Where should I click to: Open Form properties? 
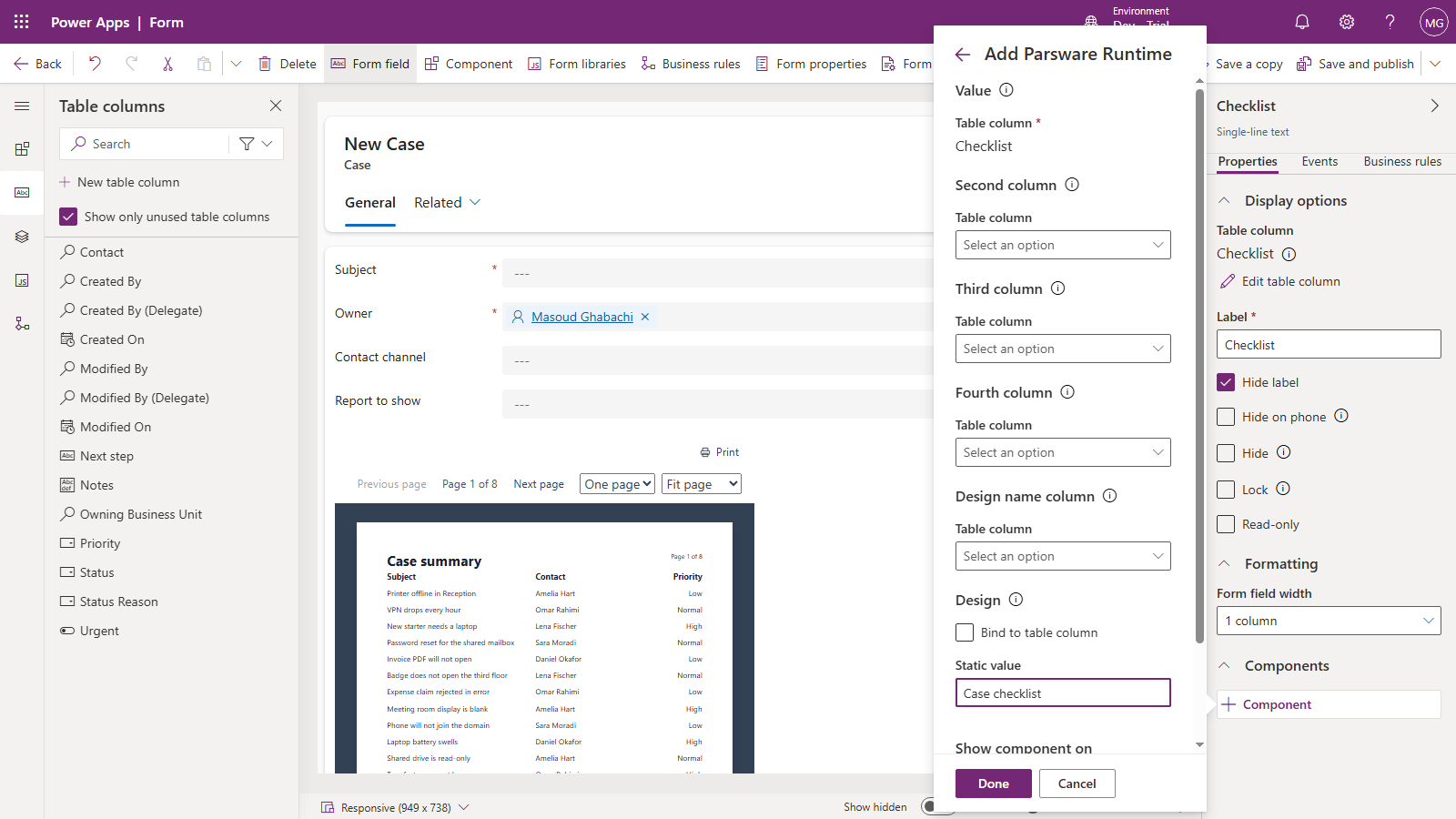[811, 64]
